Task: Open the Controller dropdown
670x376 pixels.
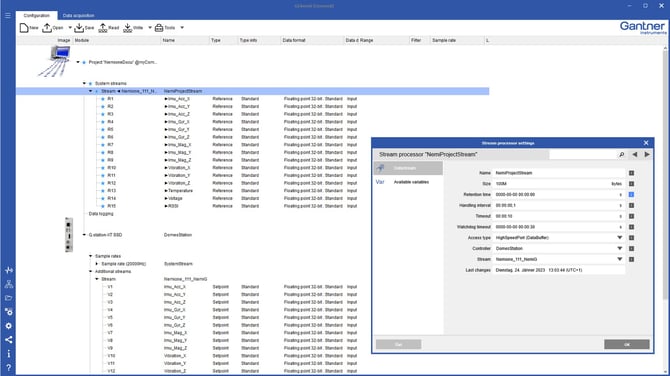Action: coord(620,248)
